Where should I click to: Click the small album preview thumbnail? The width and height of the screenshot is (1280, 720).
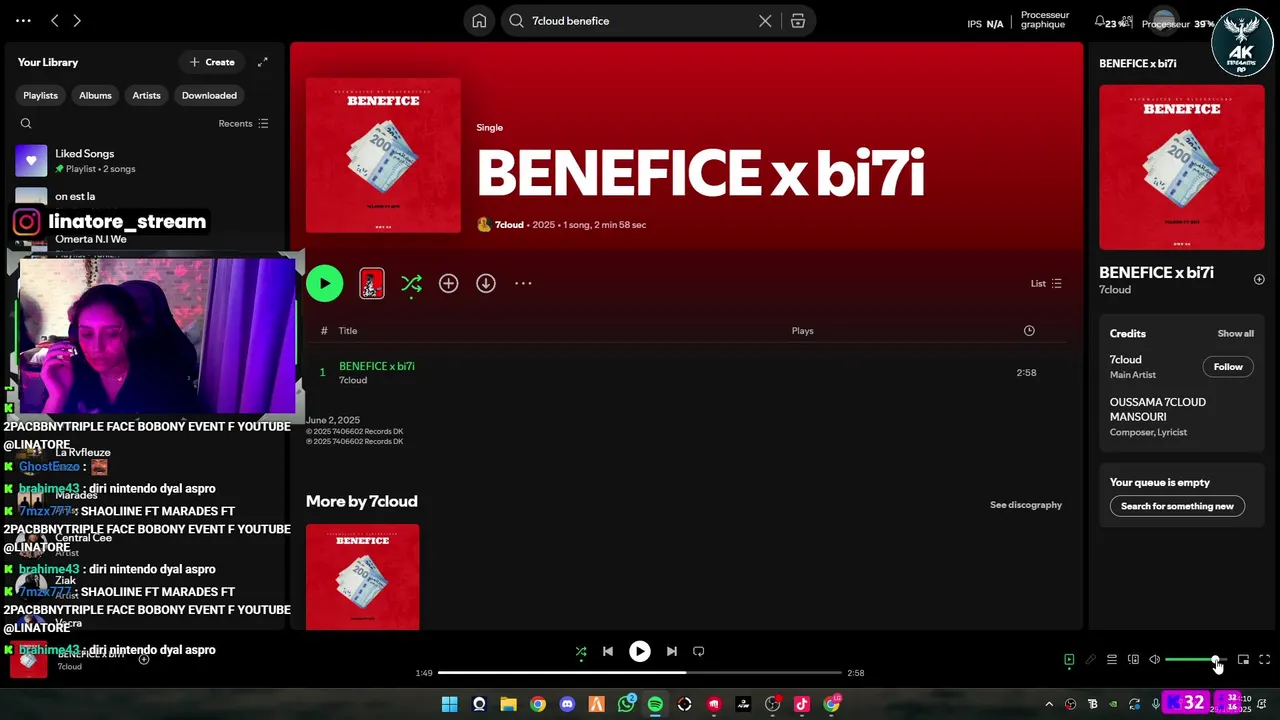pyautogui.click(x=371, y=284)
